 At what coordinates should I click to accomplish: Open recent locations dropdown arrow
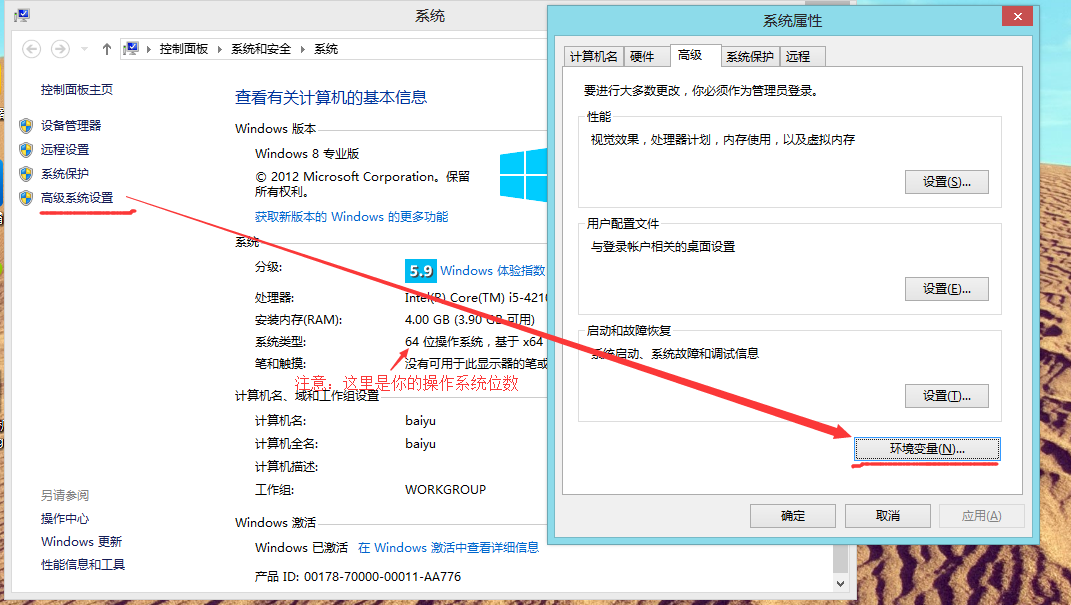pyautogui.click(x=84, y=49)
